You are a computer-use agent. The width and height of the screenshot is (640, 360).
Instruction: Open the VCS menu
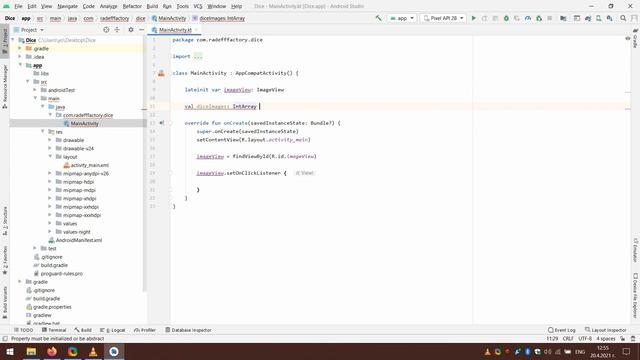[198, 6]
